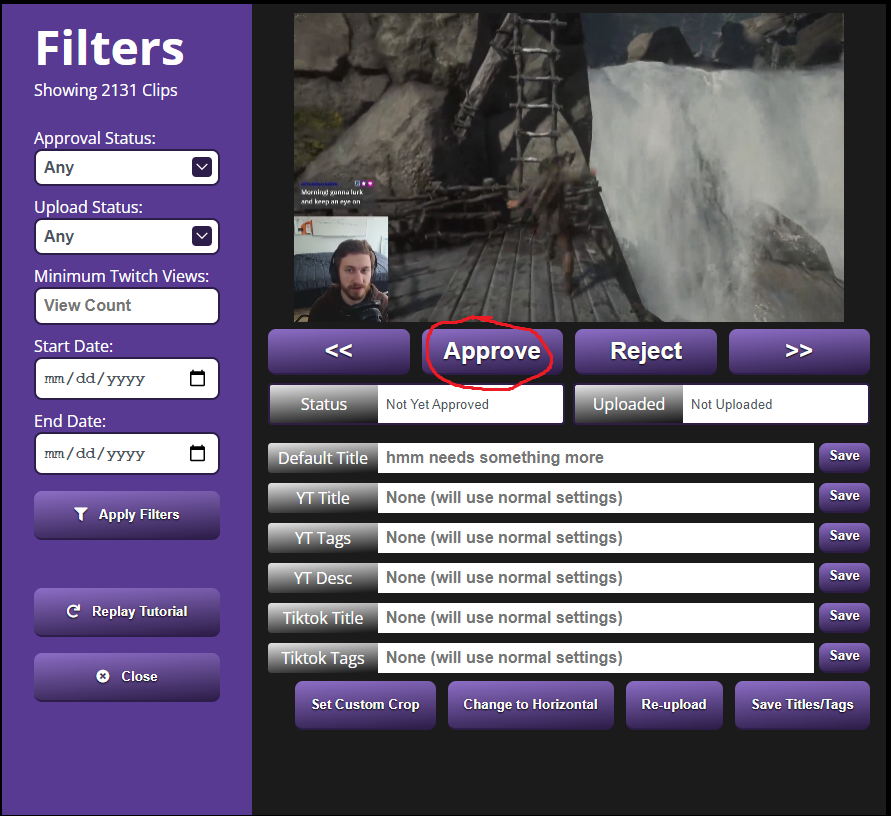Click the Start Date field
The image size is (891, 816).
pos(127,378)
